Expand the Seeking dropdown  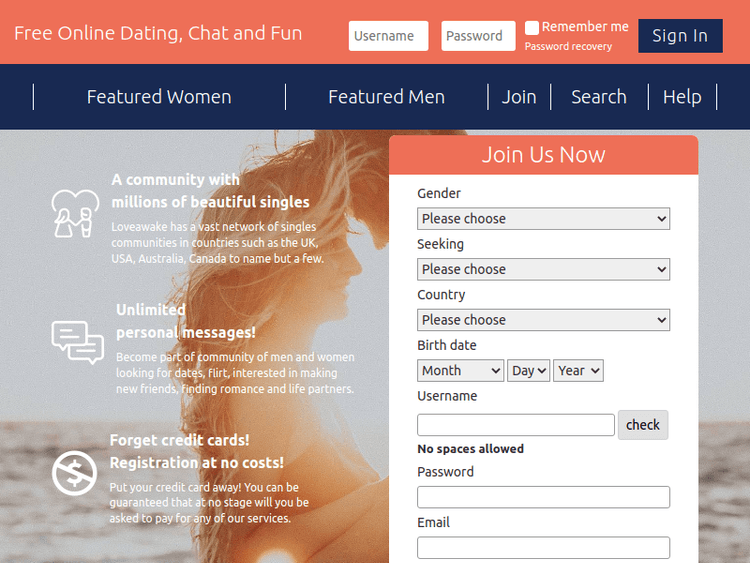coord(543,269)
